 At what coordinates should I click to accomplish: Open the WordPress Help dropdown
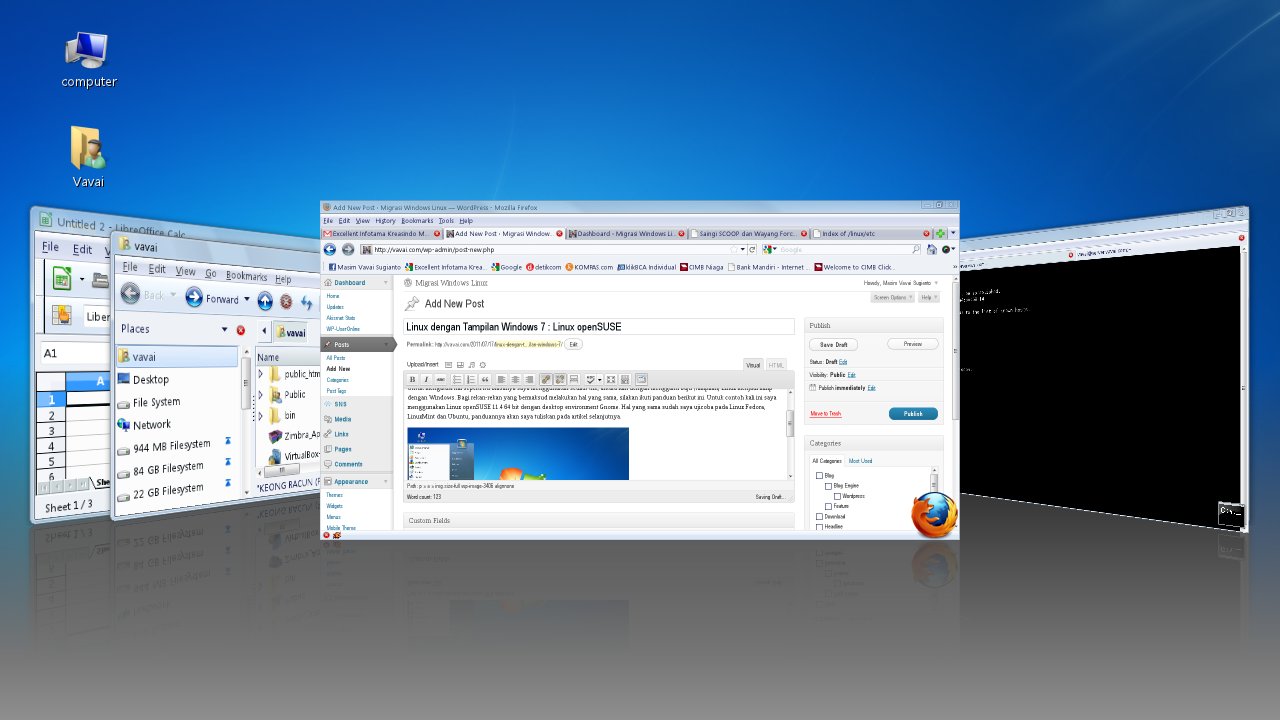928,297
